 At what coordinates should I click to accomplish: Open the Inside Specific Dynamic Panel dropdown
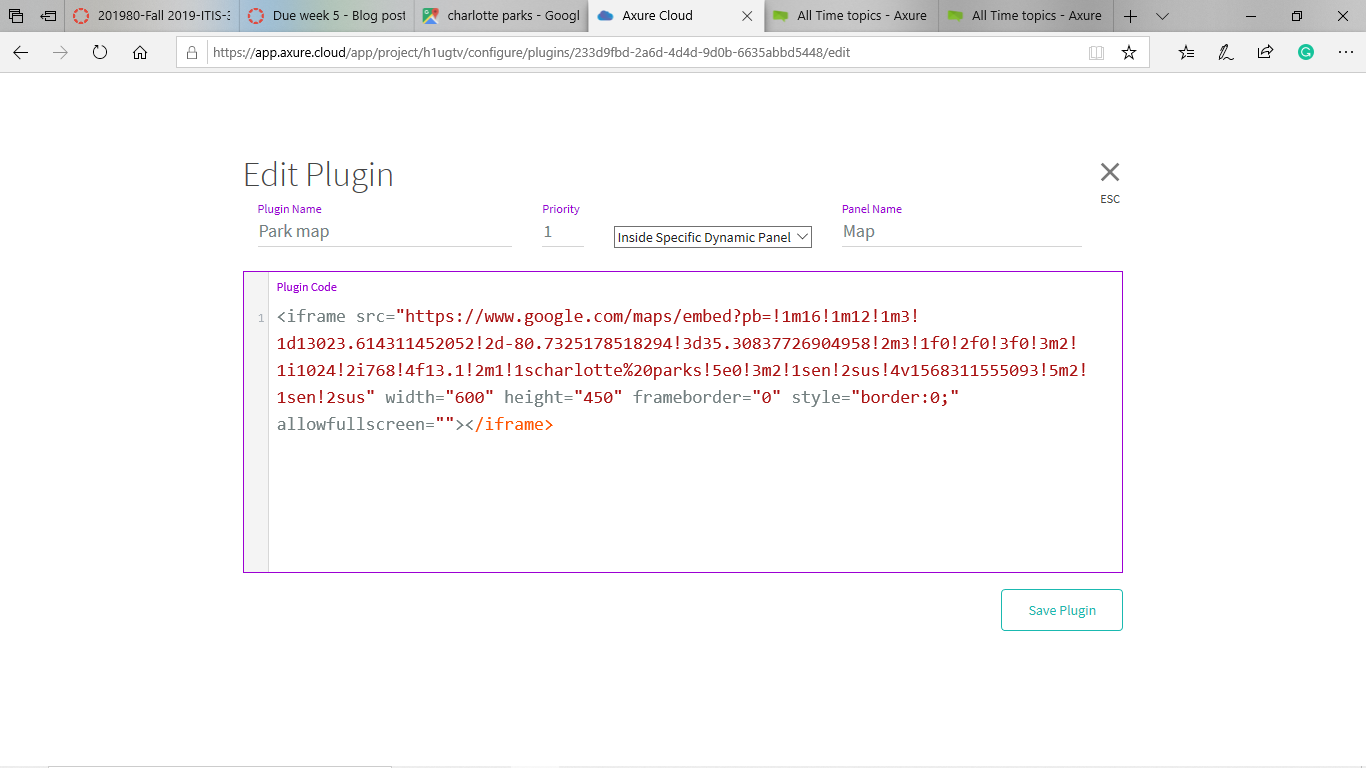pyautogui.click(x=712, y=237)
